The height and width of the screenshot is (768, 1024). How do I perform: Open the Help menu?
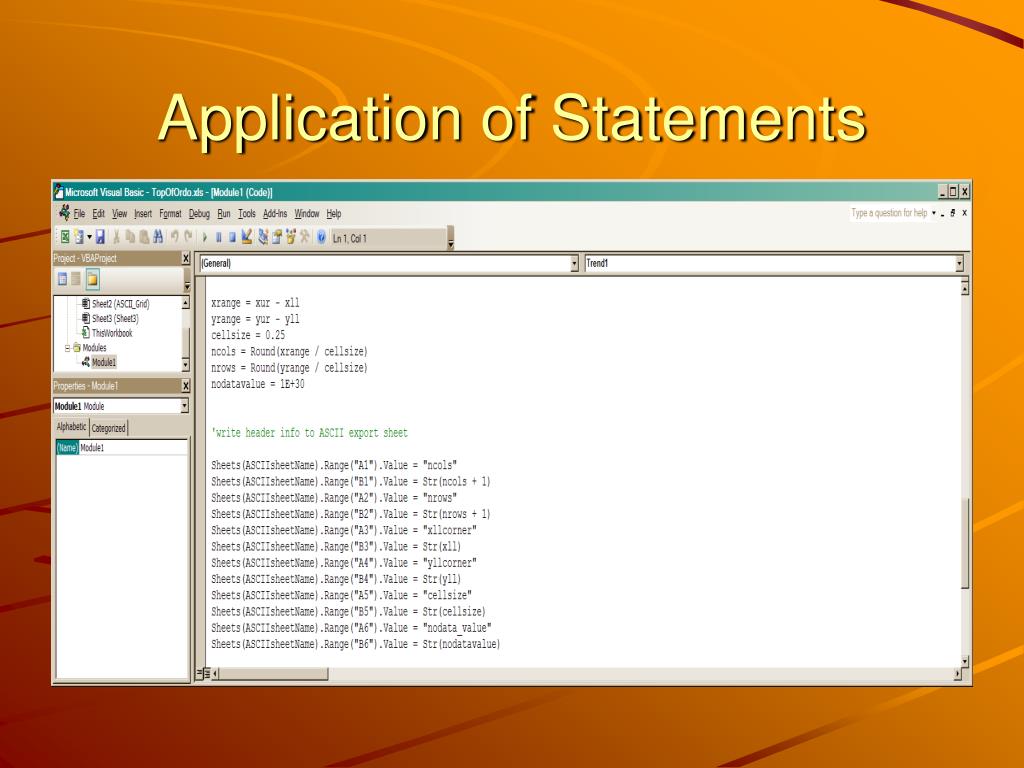click(334, 214)
